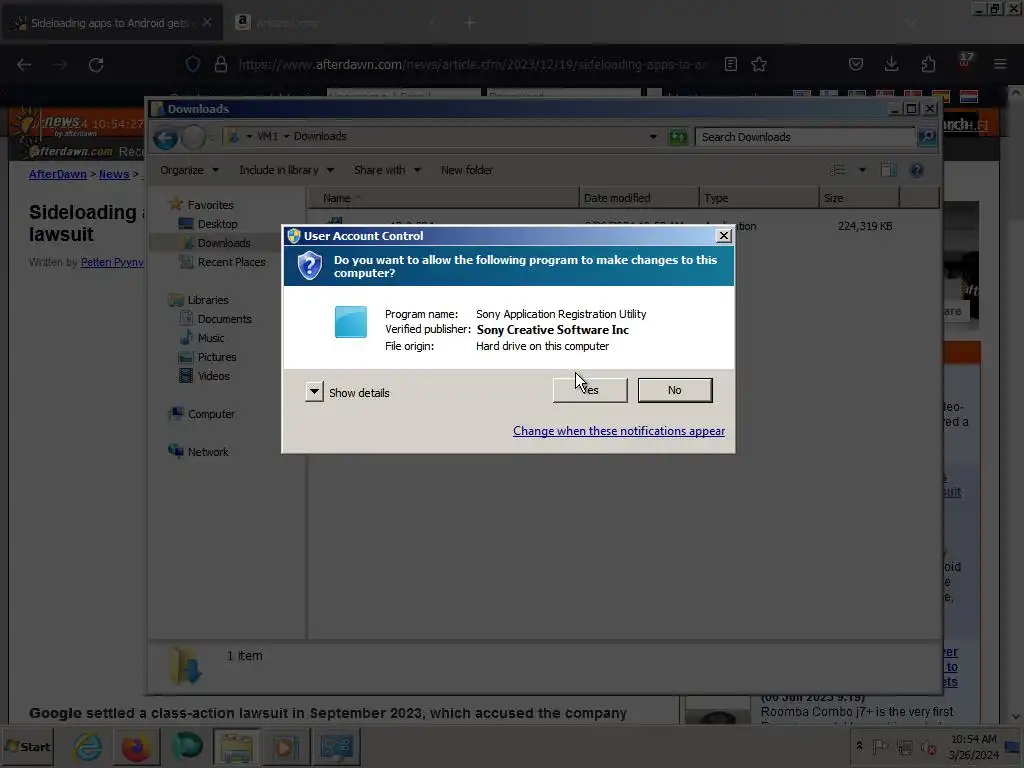The height and width of the screenshot is (768, 1024).
Task: Click change view icon in Explorer toolbar
Action: click(839, 170)
